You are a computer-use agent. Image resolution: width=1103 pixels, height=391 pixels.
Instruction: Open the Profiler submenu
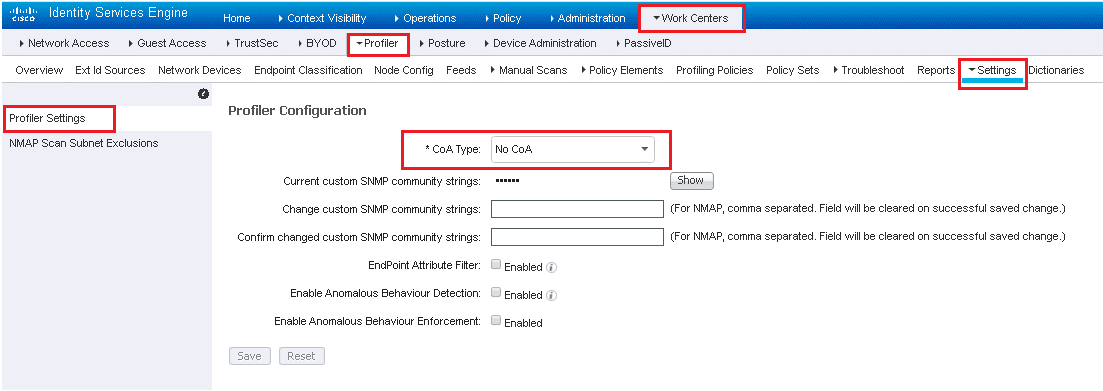click(x=378, y=43)
